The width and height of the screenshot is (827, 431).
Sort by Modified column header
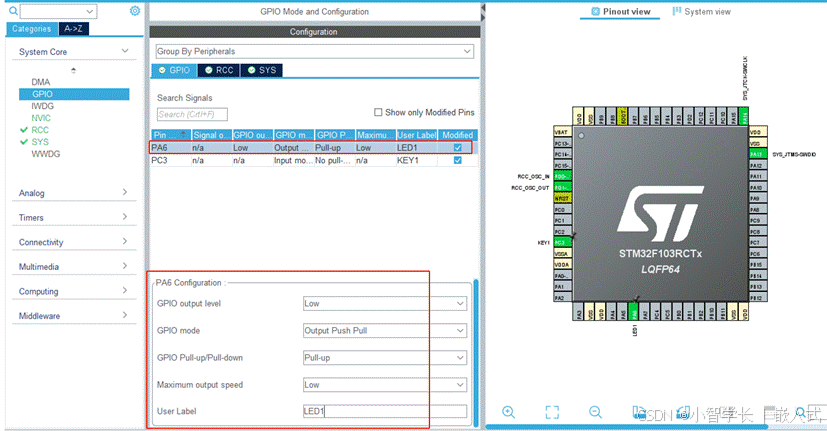tap(458, 135)
